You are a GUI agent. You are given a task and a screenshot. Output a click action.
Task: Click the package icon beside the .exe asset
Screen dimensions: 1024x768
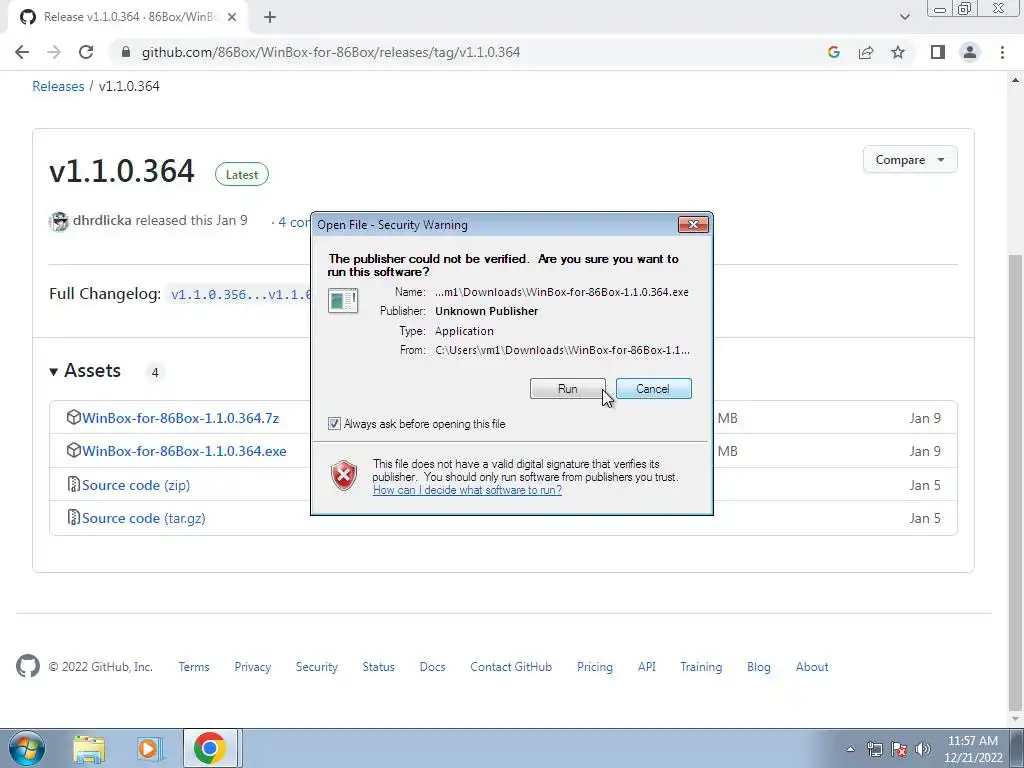(x=74, y=450)
